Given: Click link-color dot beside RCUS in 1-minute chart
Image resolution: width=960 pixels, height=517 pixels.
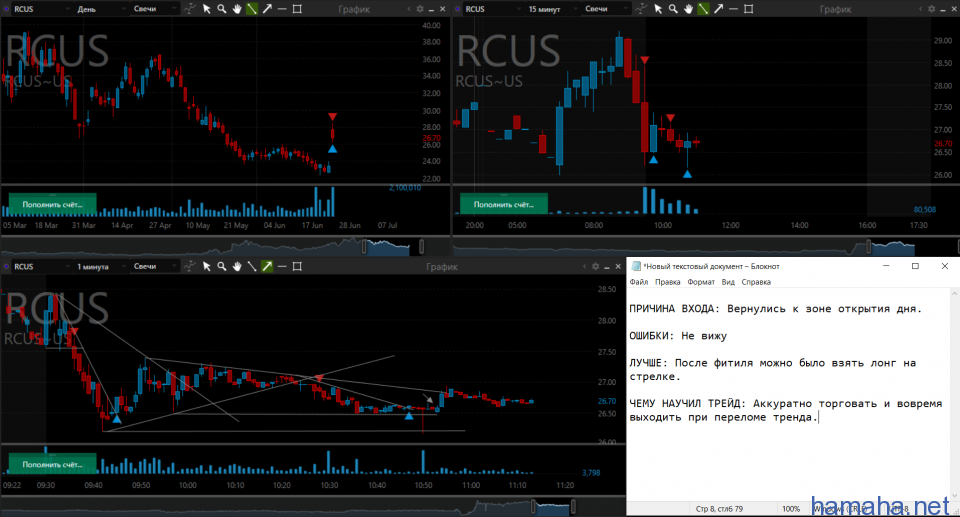Looking at the screenshot, I should click(6, 266).
